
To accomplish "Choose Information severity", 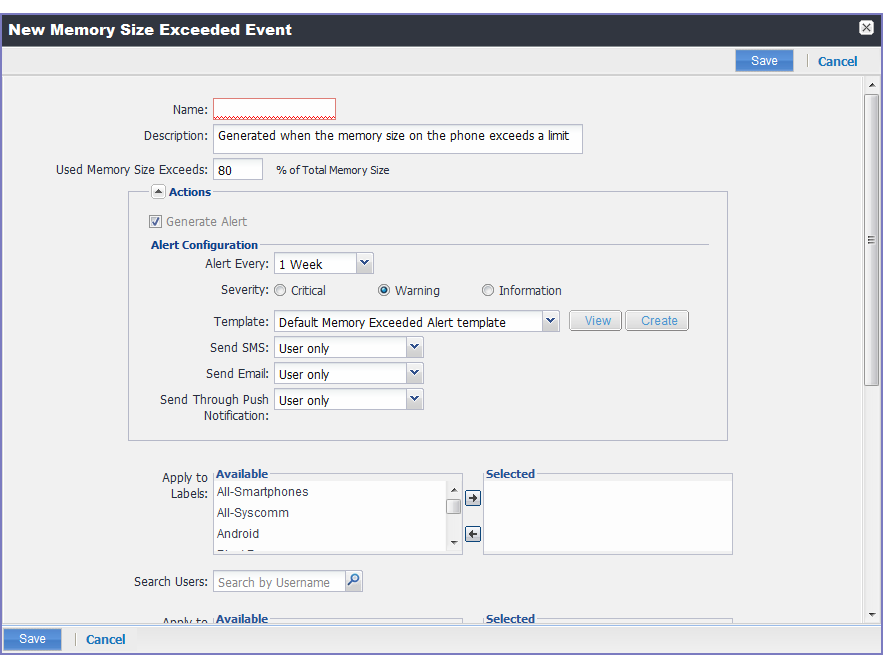I will point(488,291).
